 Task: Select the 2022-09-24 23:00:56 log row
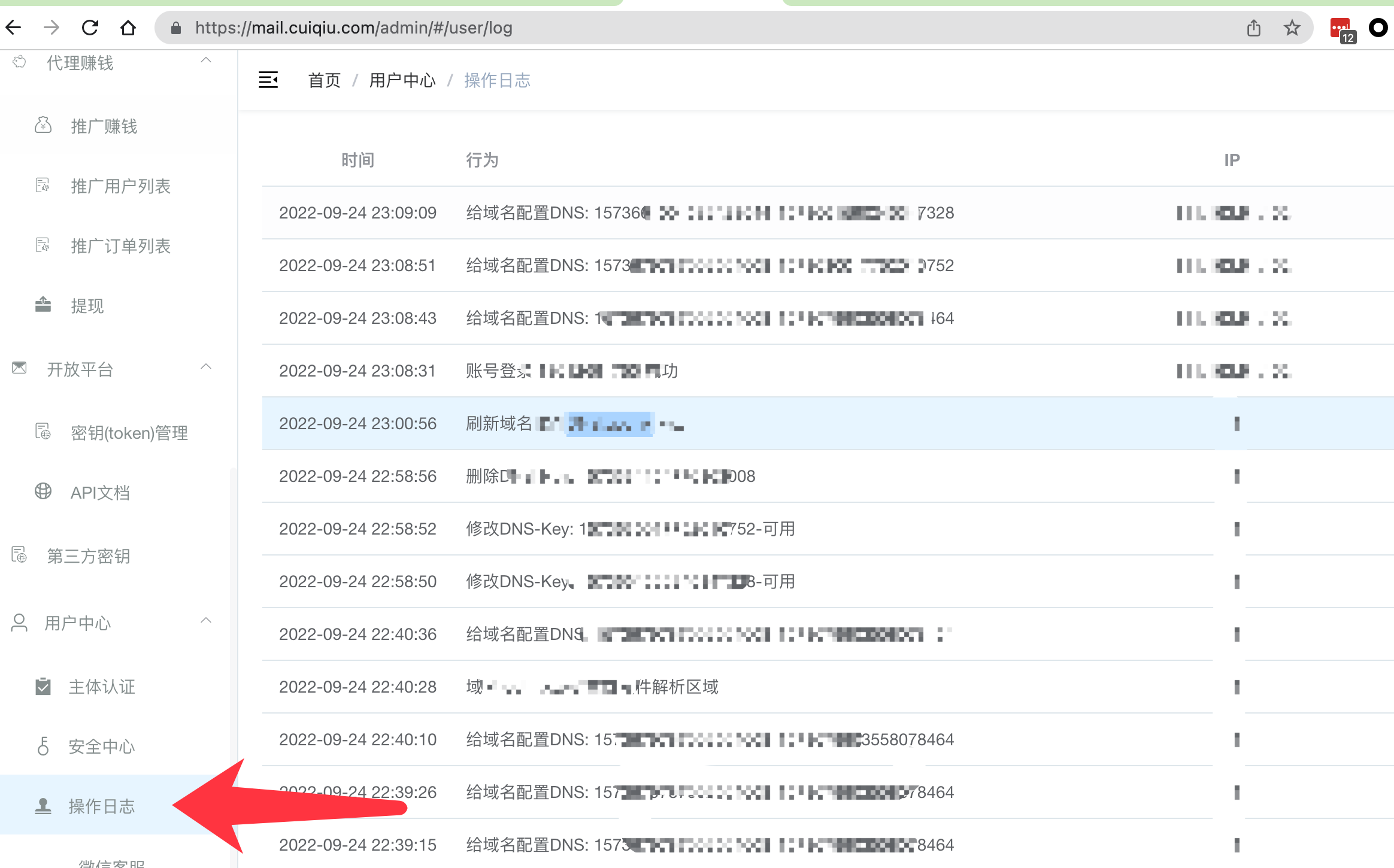click(828, 423)
